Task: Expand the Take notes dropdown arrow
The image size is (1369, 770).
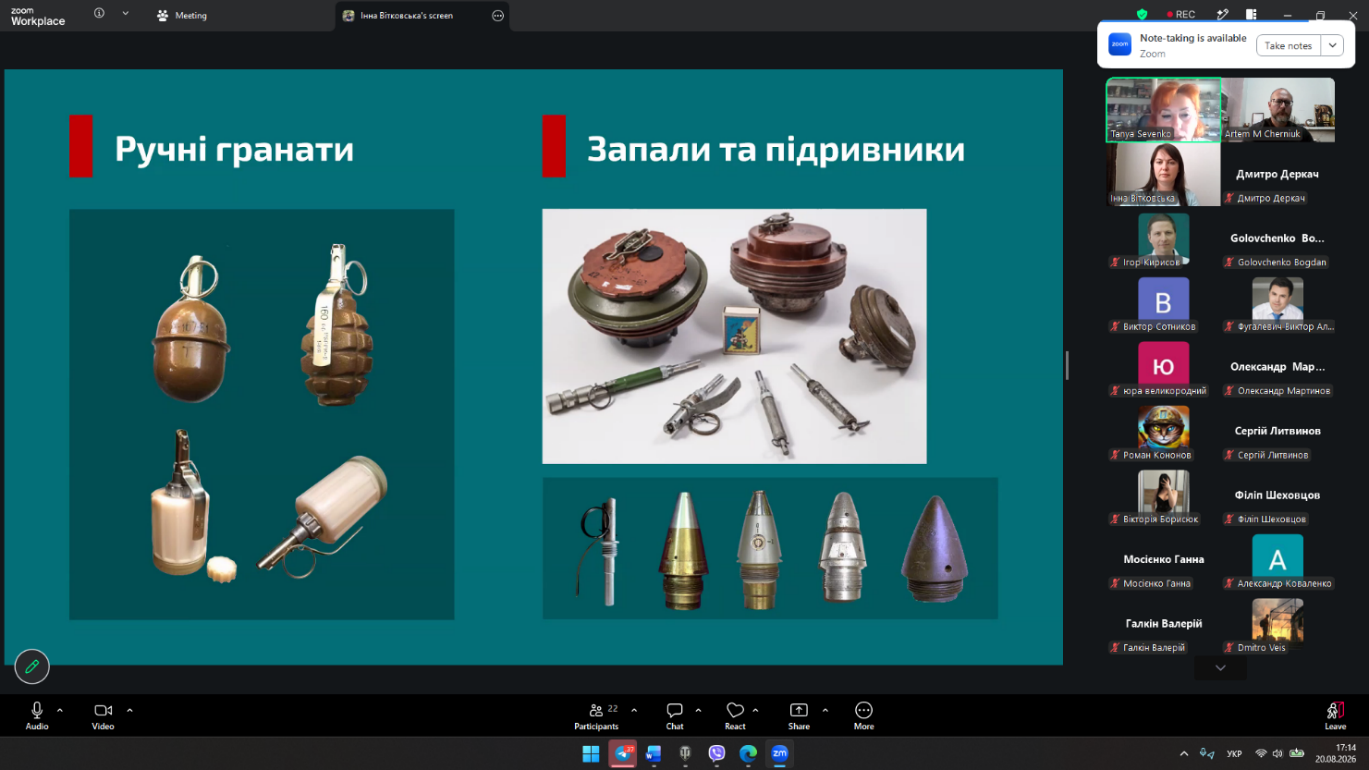Action: coord(1332,45)
